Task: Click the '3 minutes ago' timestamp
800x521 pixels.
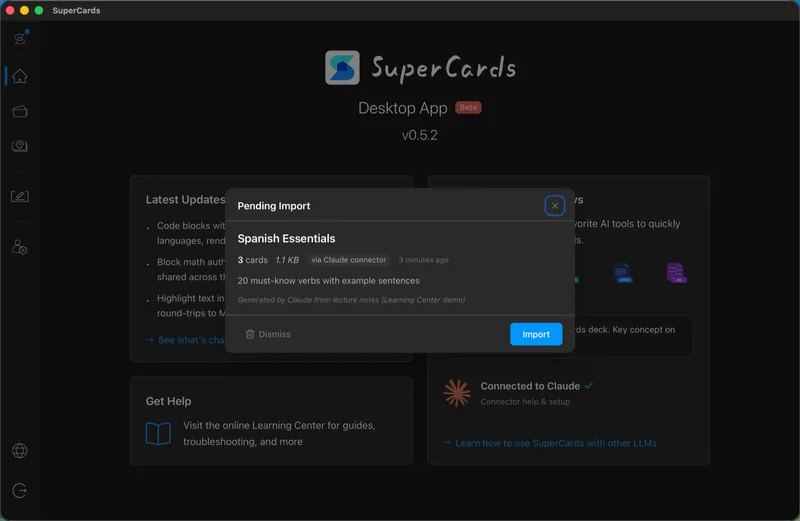Action: 423,260
